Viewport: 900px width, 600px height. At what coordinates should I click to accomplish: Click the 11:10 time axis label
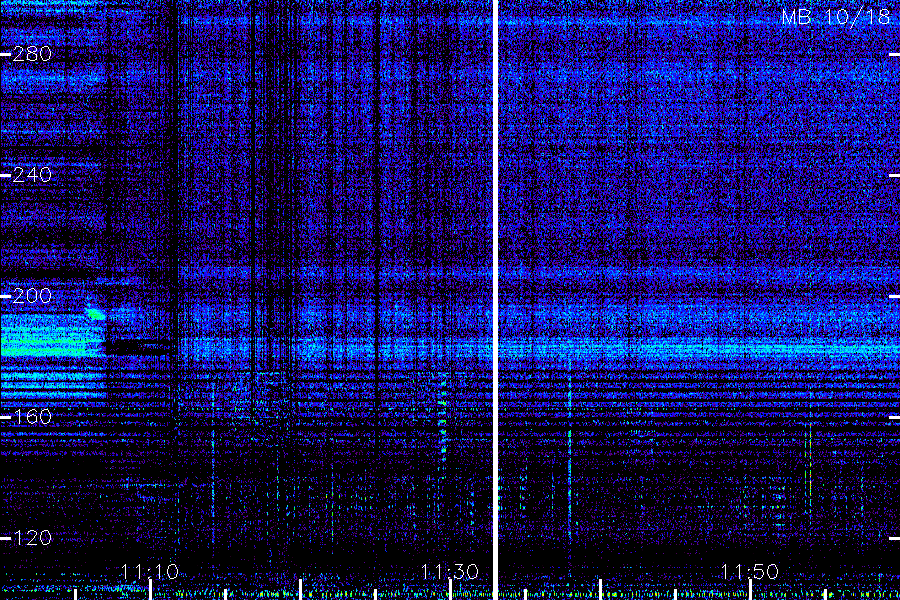(150, 571)
